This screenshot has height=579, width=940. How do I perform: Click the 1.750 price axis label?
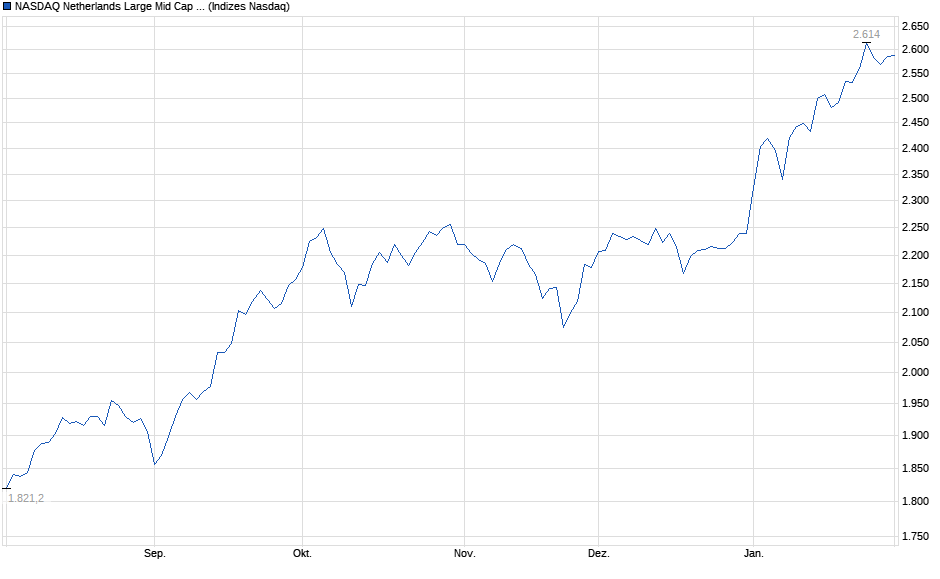[x=915, y=538]
